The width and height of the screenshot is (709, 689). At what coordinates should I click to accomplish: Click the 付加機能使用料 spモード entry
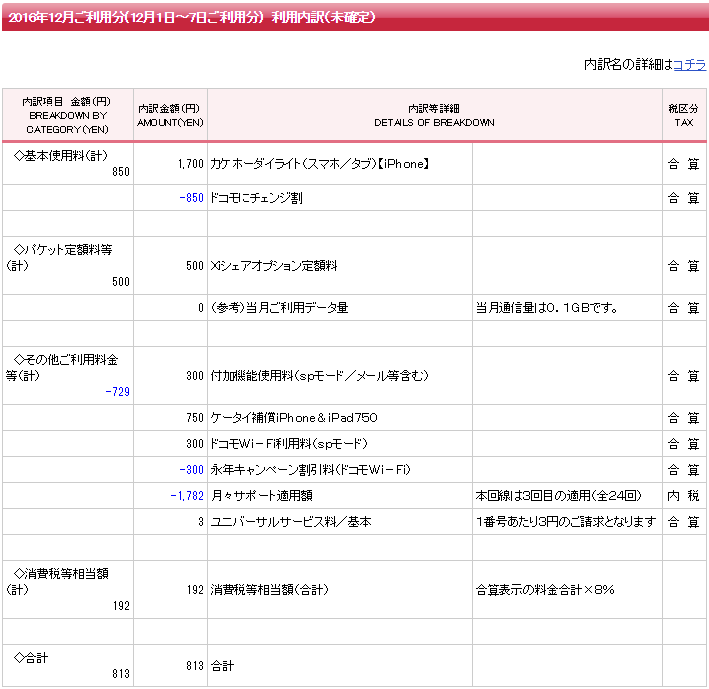318,376
